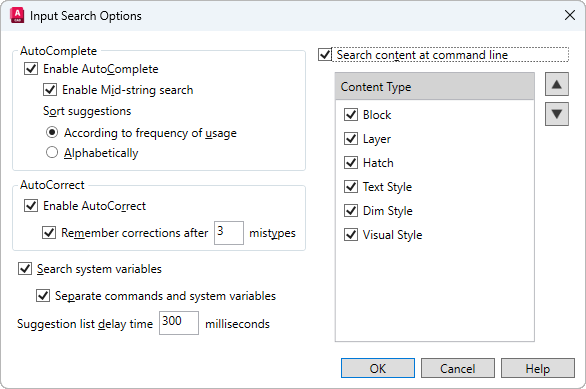Image resolution: width=586 pixels, height=389 pixels.
Task: Click the delay time milliseconds field
Action: (179, 323)
